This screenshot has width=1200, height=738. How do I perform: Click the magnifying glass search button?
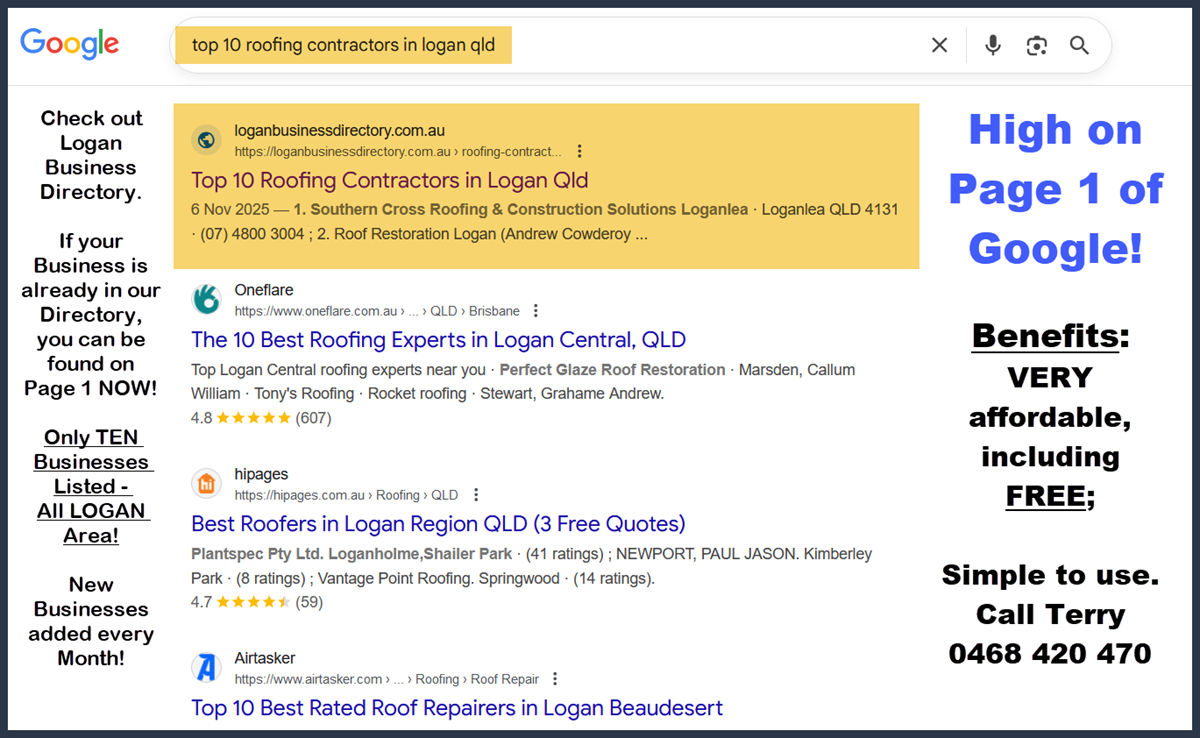click(1079, 45)
